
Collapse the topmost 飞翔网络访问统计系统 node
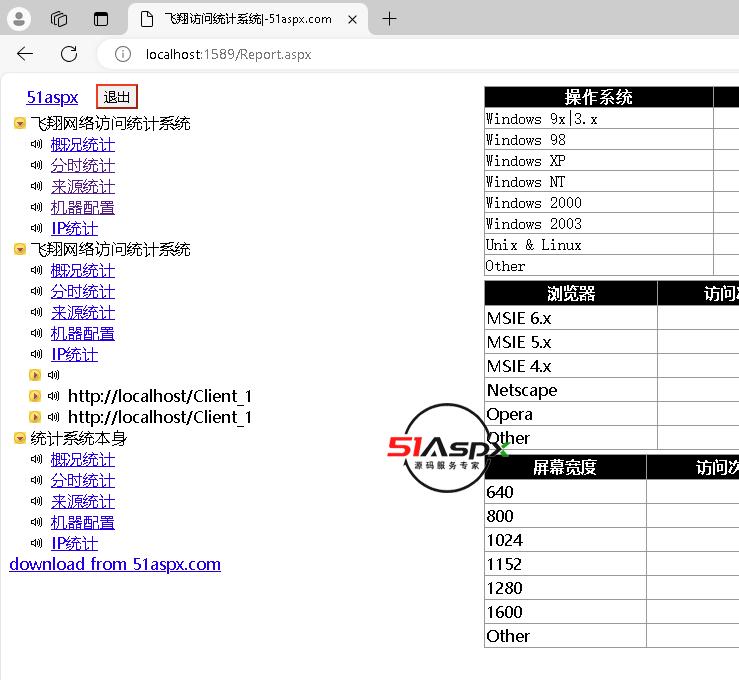19,124
